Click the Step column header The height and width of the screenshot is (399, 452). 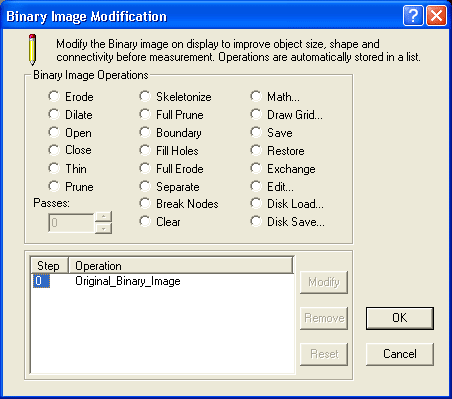[x=49, y=266]
